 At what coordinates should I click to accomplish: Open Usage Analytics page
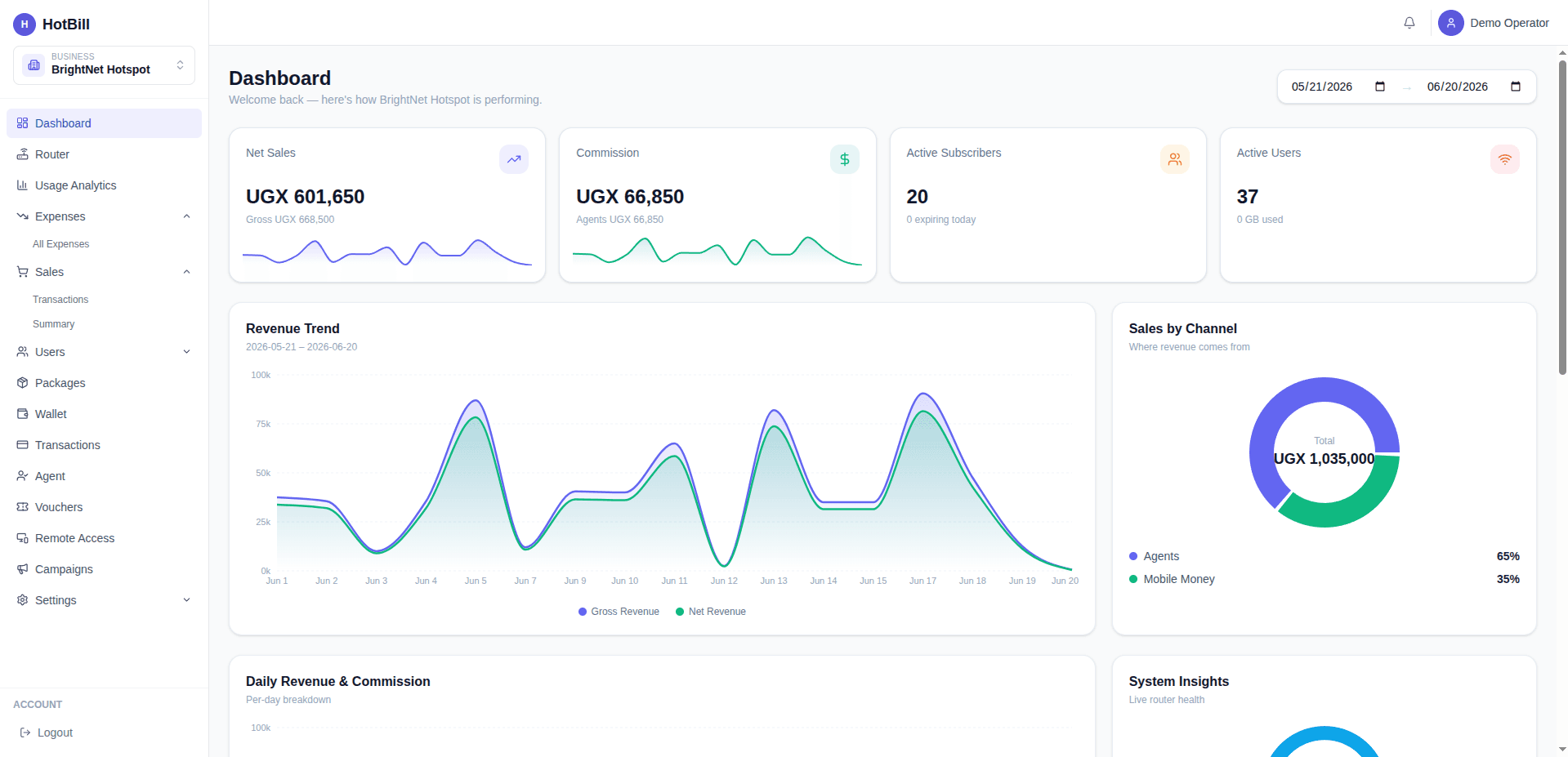tap(104, 185)
